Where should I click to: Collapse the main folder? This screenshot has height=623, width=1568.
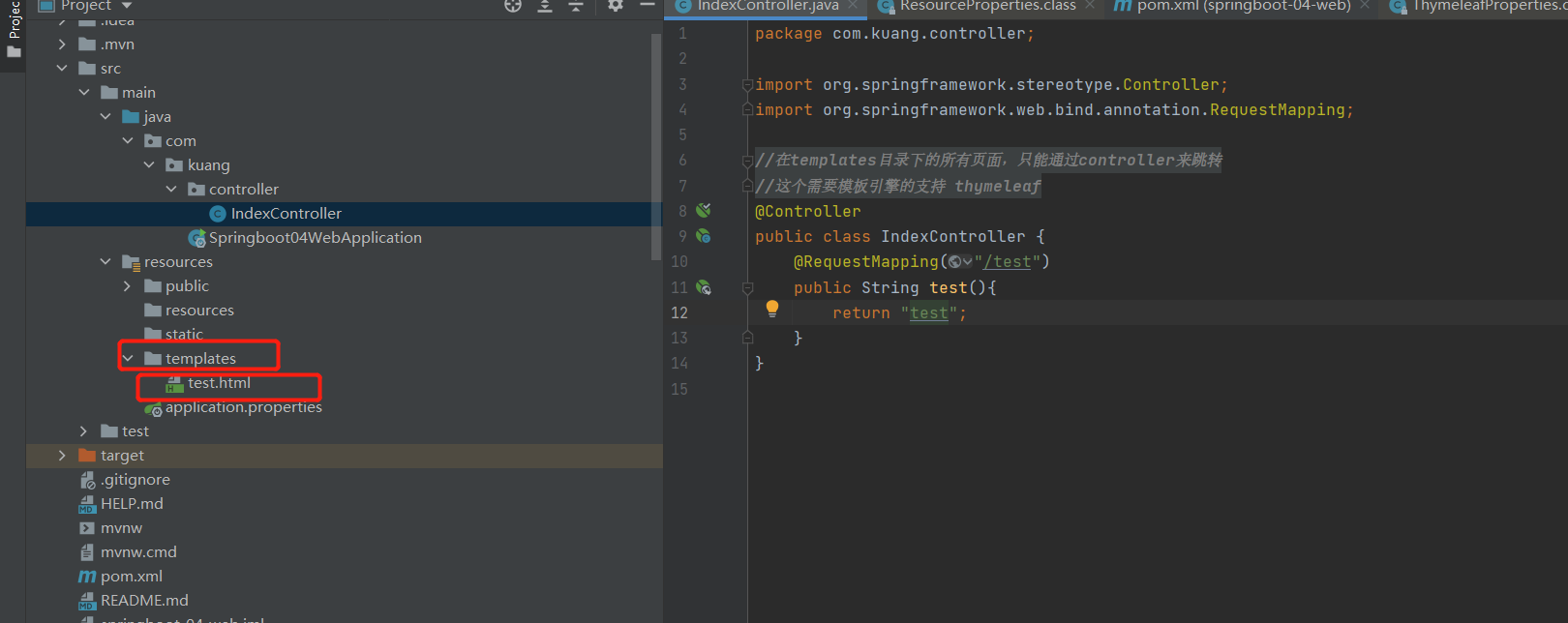coord(84,93)
